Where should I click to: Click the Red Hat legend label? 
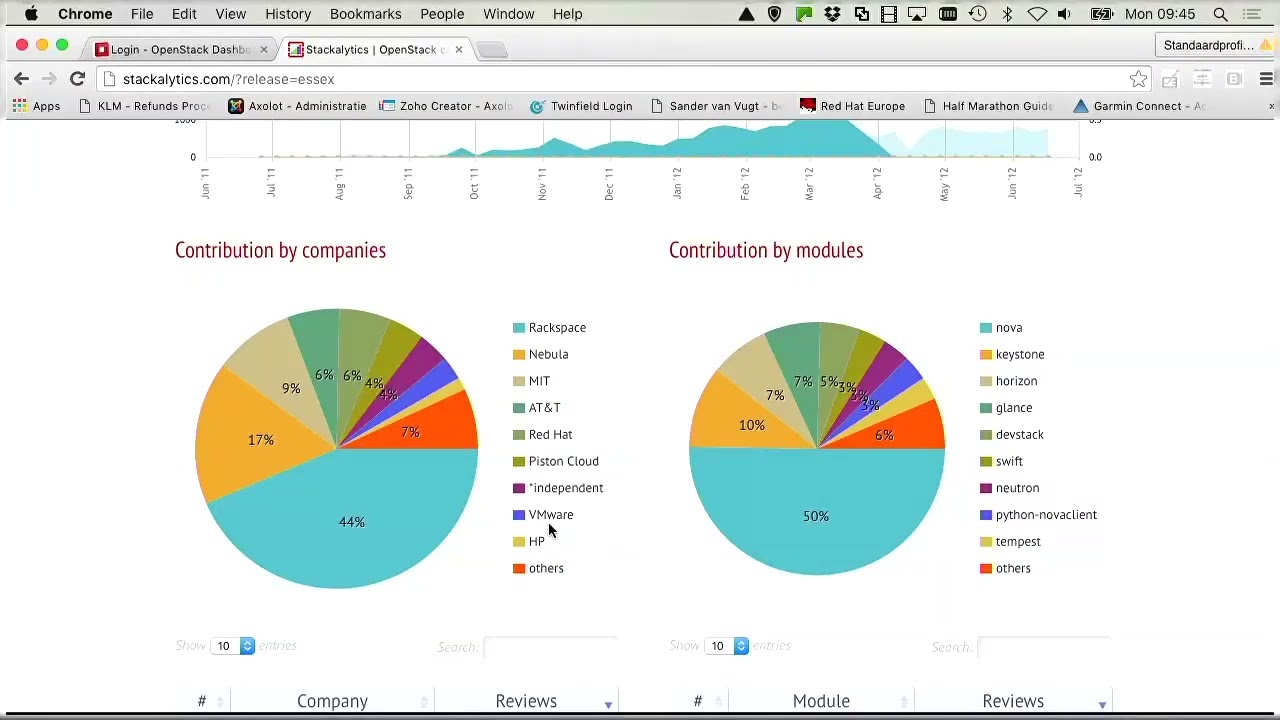[x=550, y=435]
